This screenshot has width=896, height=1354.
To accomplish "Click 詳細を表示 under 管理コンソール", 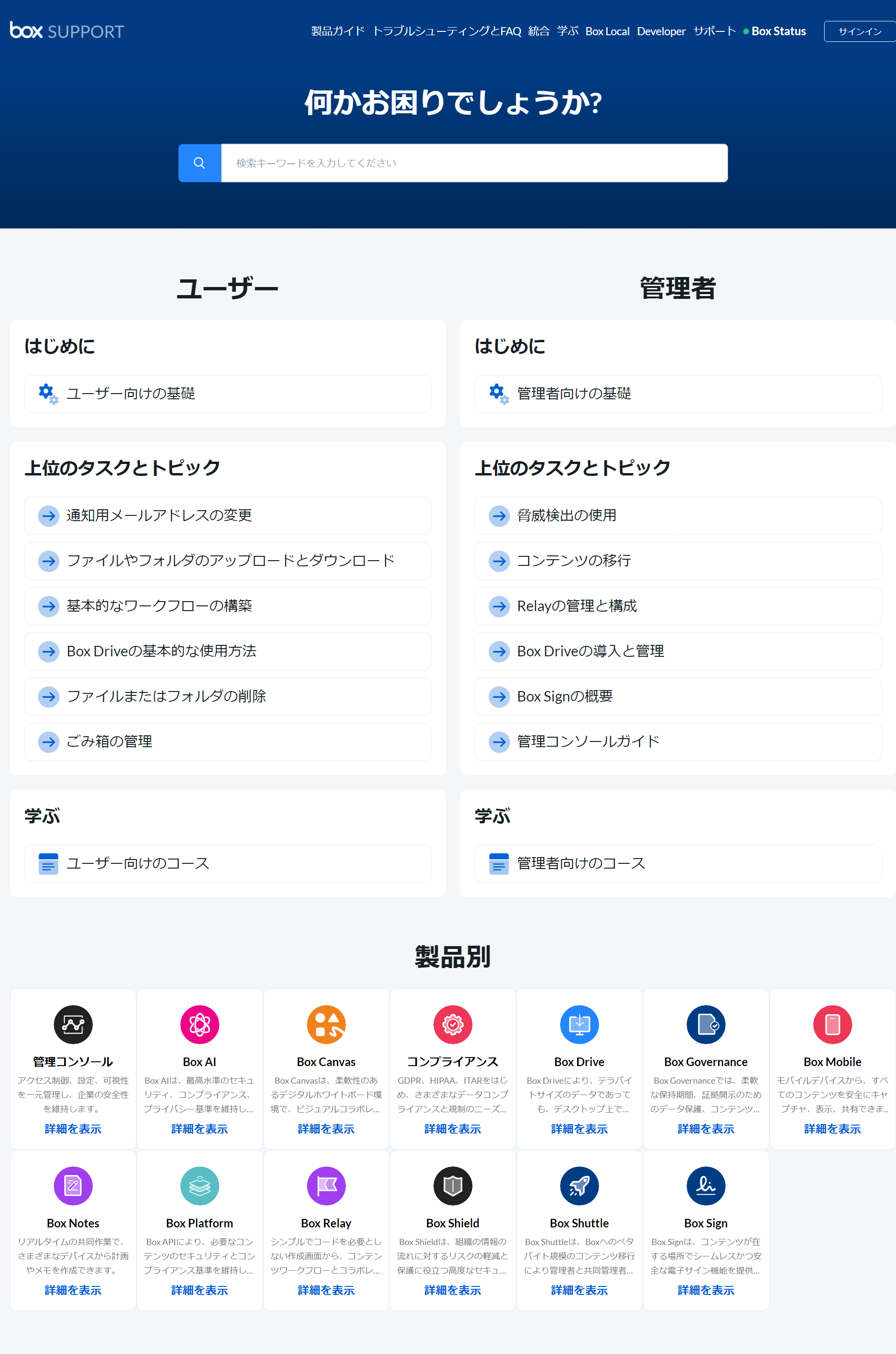I will [x=73, y=1129].
